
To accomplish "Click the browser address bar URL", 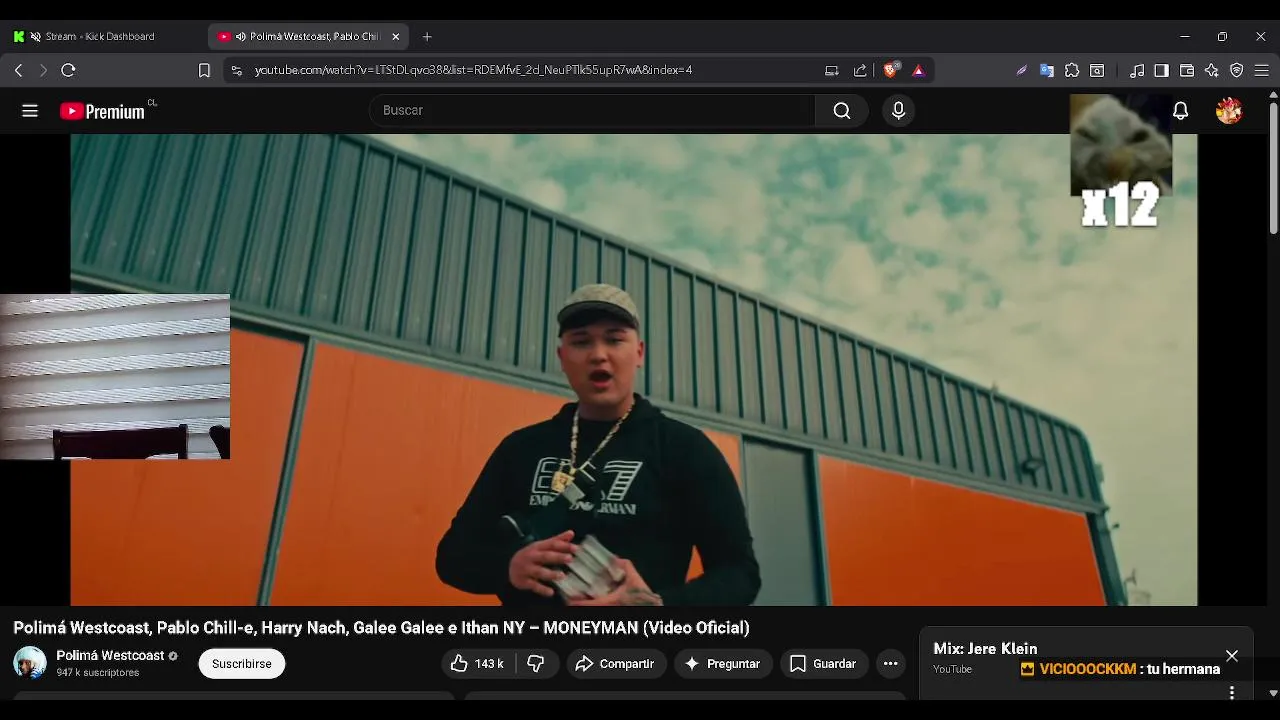I will click(473, 70).
